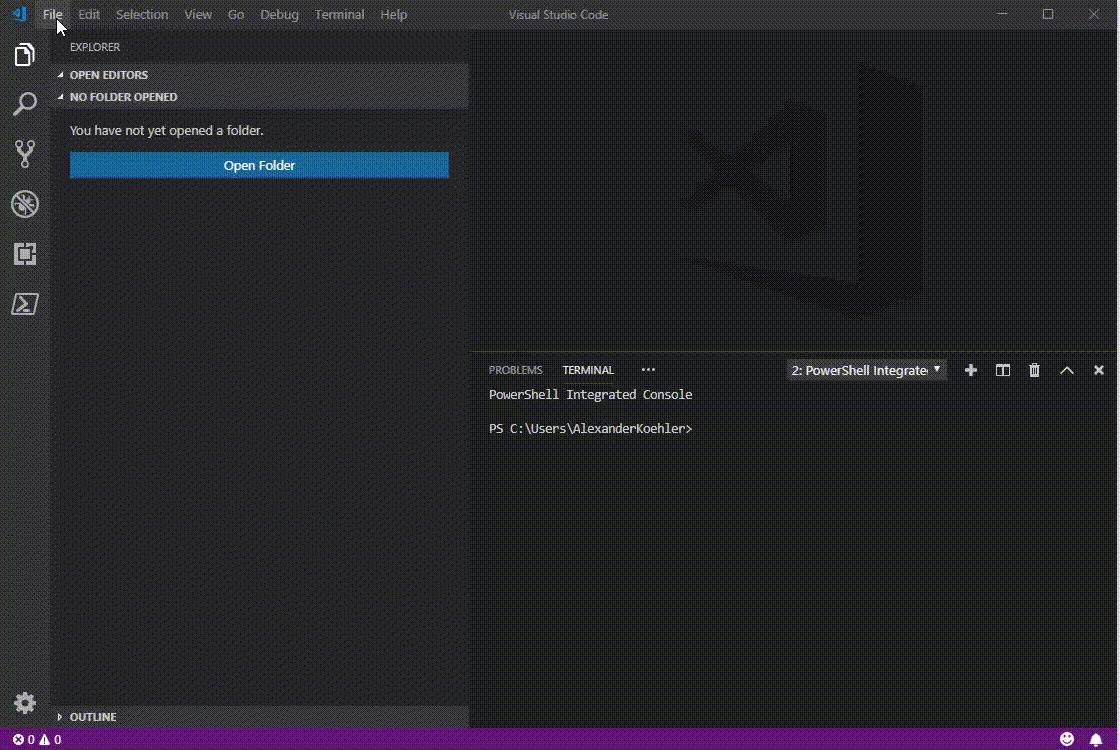Close the terminal panel
The height and width of the screenshot is (750, 1120).
tap(1099, 370)
